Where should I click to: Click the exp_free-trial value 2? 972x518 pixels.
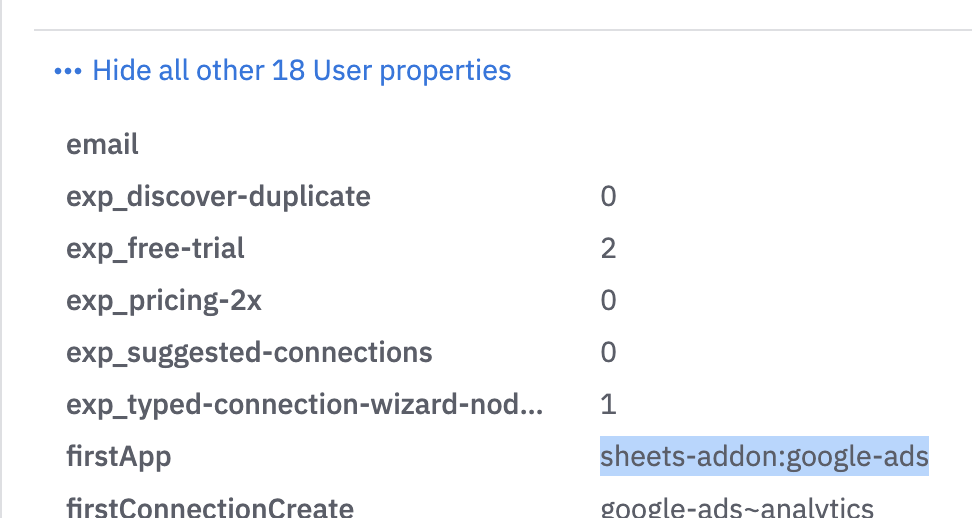[608, 248]
